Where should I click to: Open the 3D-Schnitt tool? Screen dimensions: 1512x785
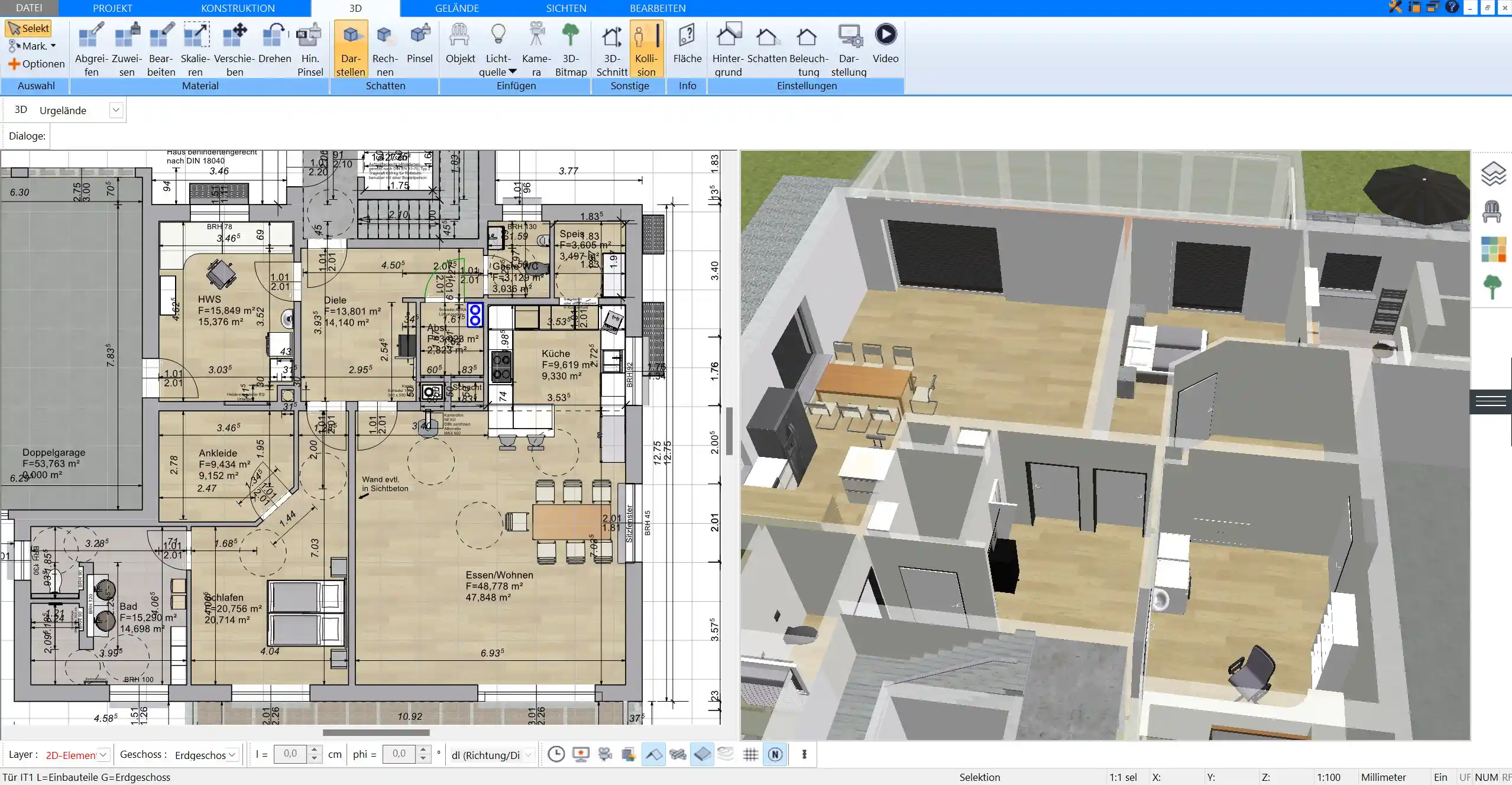click(x=611, y=49)
